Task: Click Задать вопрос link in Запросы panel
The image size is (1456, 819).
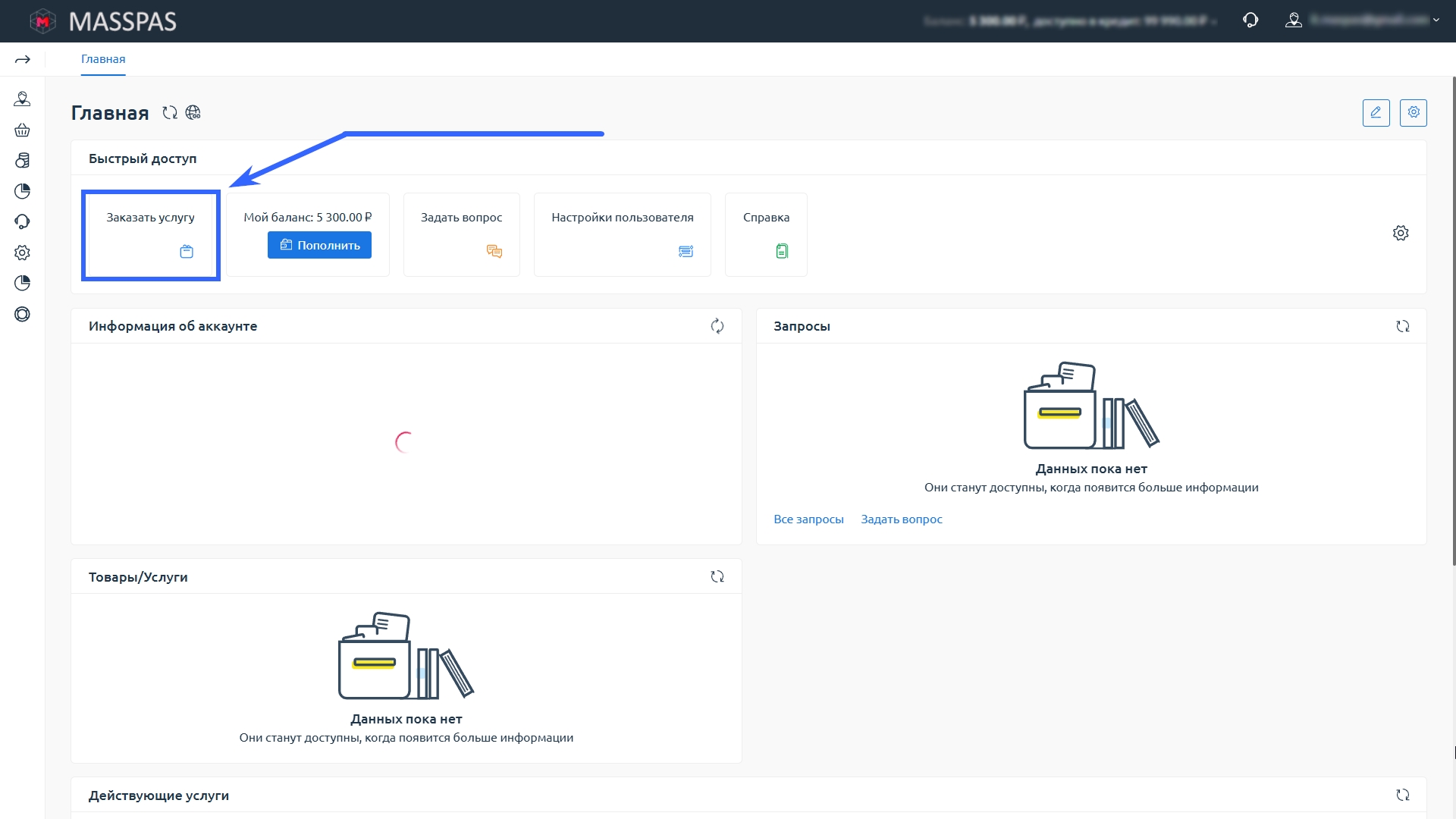Action: coord(901,519)
